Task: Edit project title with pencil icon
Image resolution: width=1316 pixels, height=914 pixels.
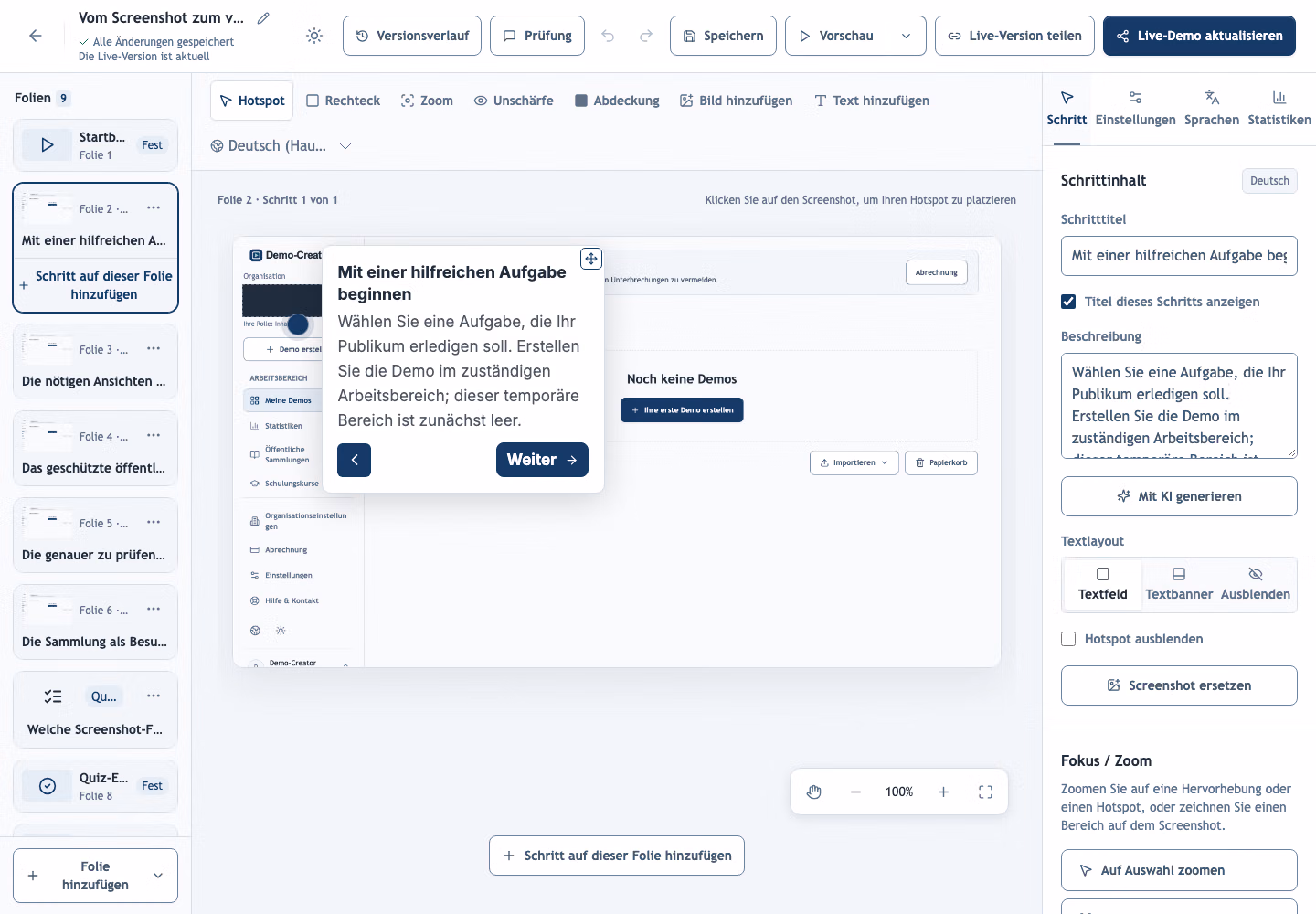Action: pos(263,17)
